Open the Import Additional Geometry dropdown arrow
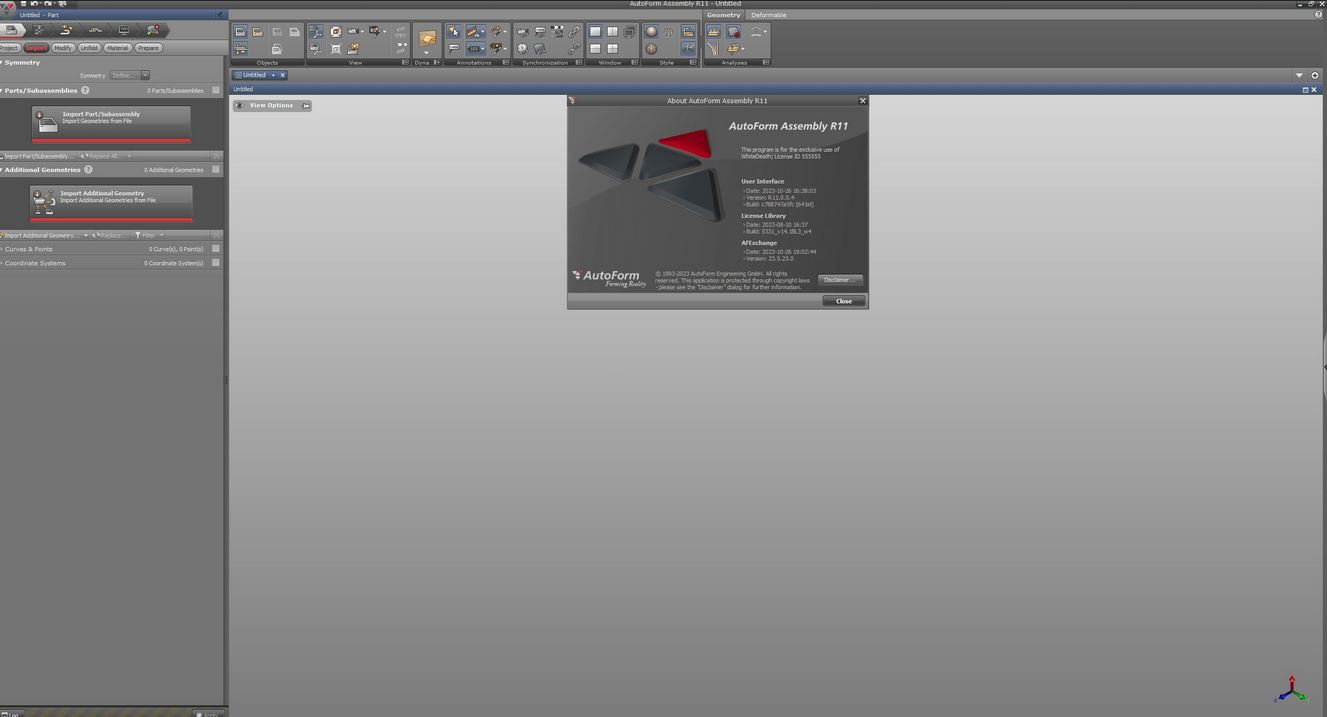Screen dimensions: 1327x717 [86, 236]
